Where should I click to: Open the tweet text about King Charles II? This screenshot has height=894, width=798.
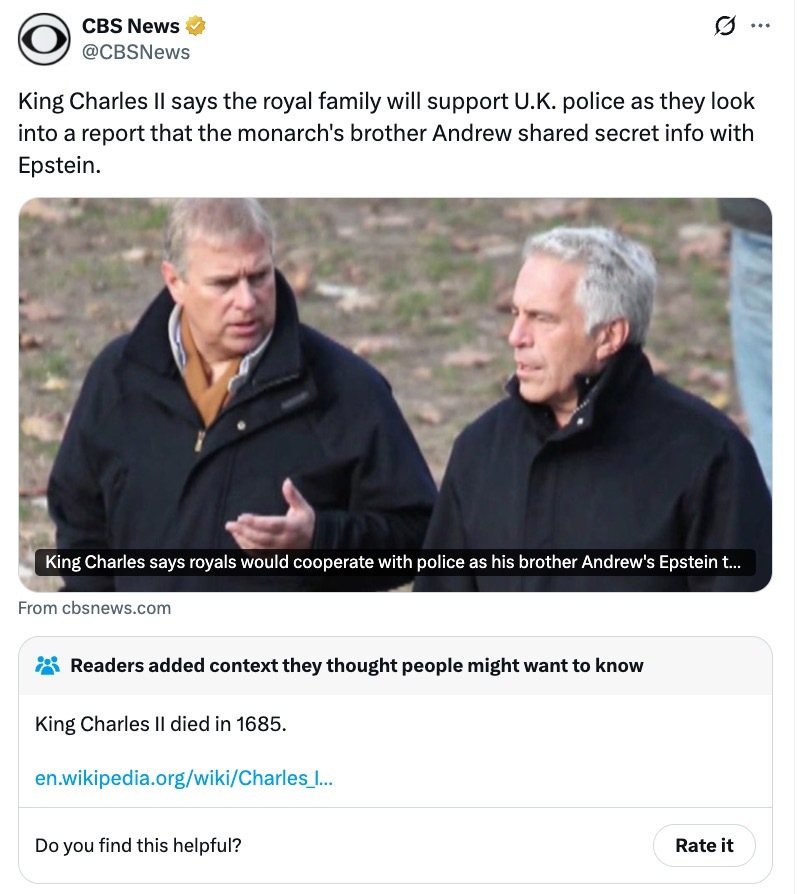386,133
